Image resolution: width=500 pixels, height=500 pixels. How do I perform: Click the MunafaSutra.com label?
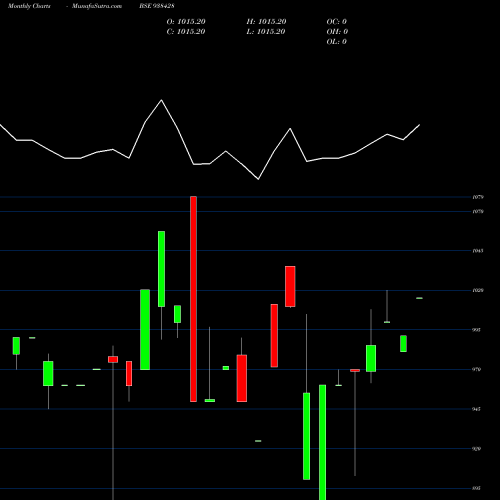click(x=97, y=6)
